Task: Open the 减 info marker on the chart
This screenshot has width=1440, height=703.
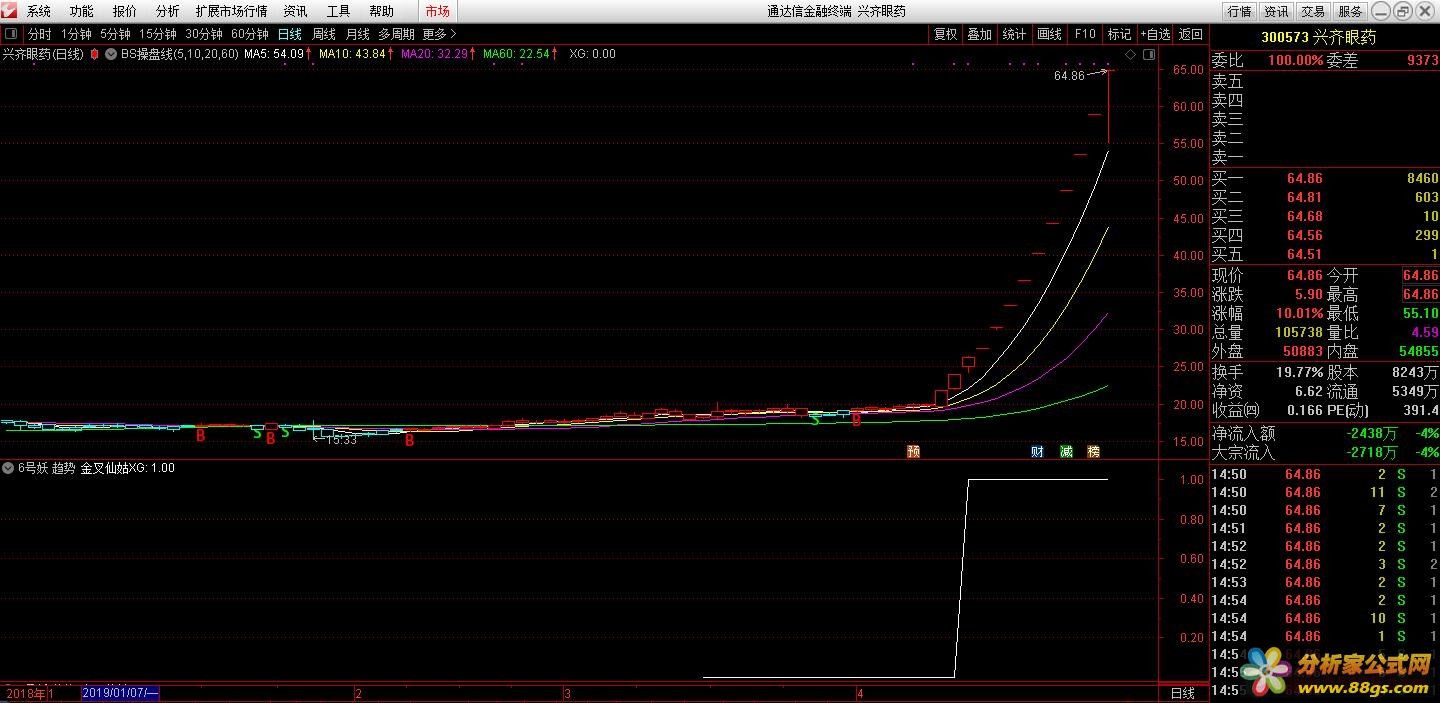Action: click(1066, 452)
